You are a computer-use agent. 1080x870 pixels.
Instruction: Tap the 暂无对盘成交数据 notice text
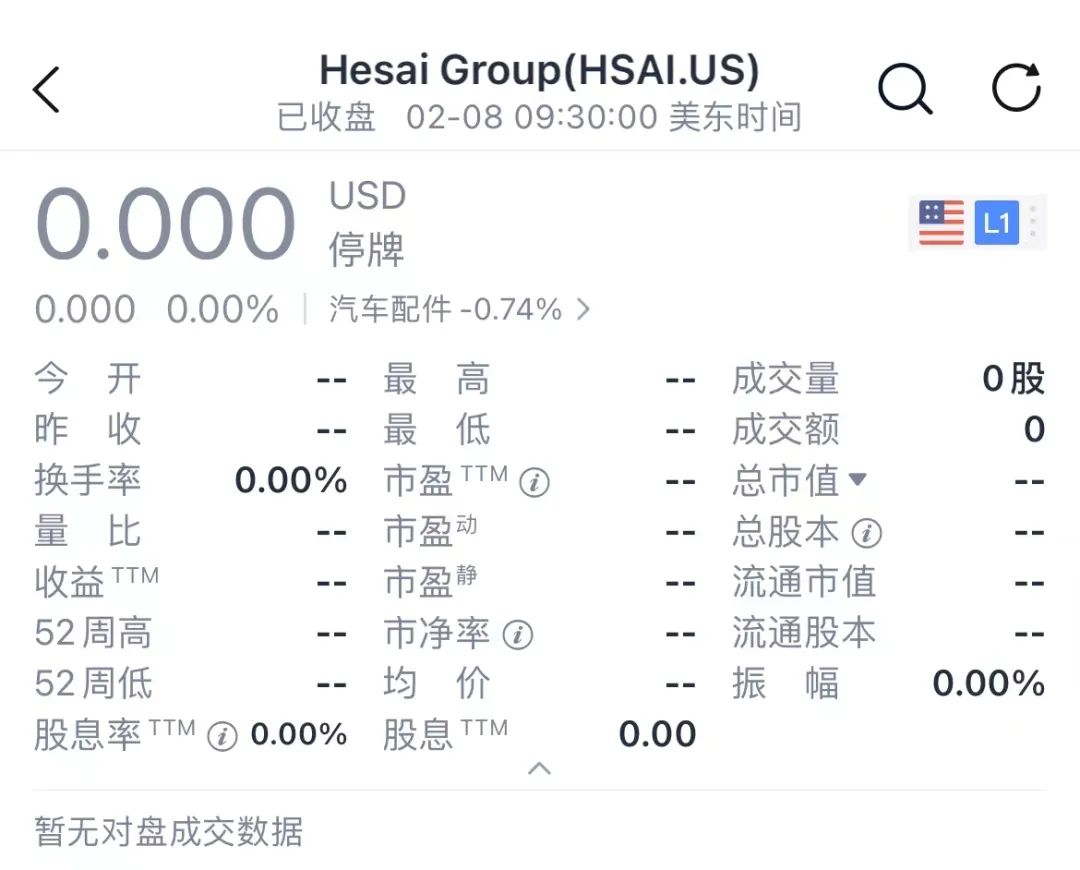click(169, 831)
